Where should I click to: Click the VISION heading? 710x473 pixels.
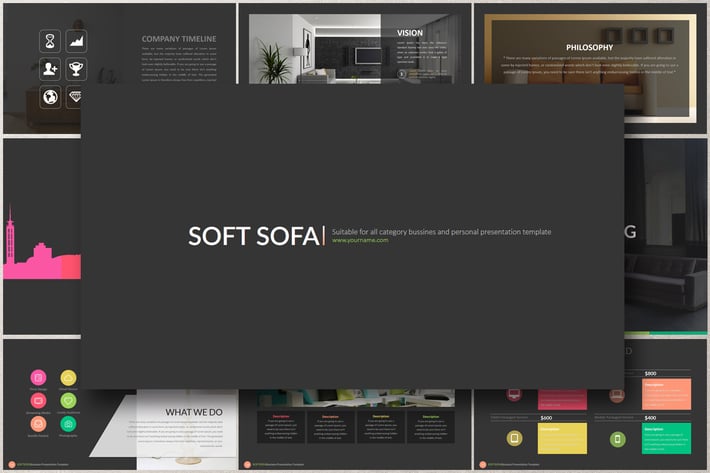pyautogui.click(x=410, y=33)
